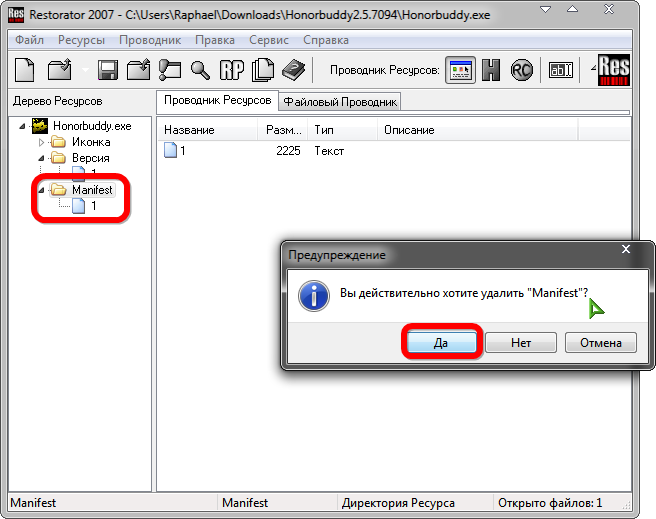The height and width of the screenshot is (519, 656).
Task: Open the Сервис menu
Action: [x=269, y=40]
